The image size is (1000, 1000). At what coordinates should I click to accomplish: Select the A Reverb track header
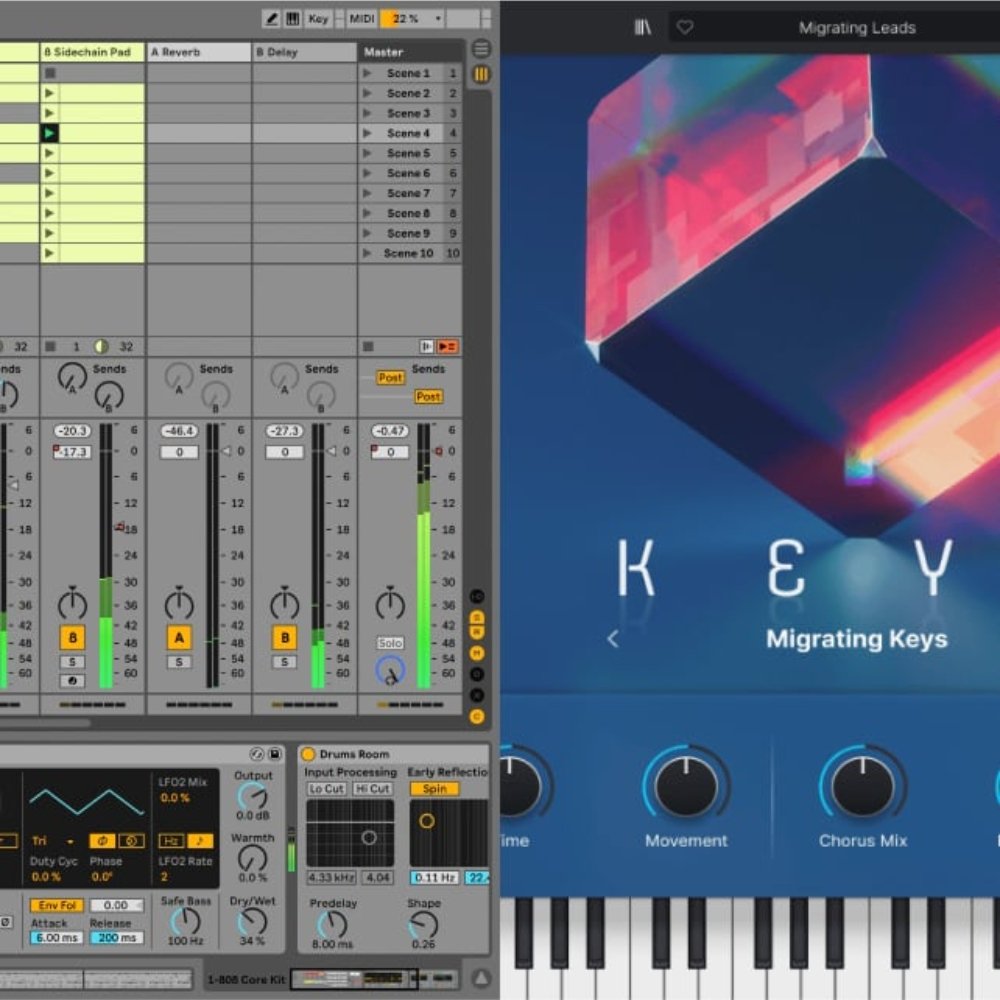[x=198, y=52]
